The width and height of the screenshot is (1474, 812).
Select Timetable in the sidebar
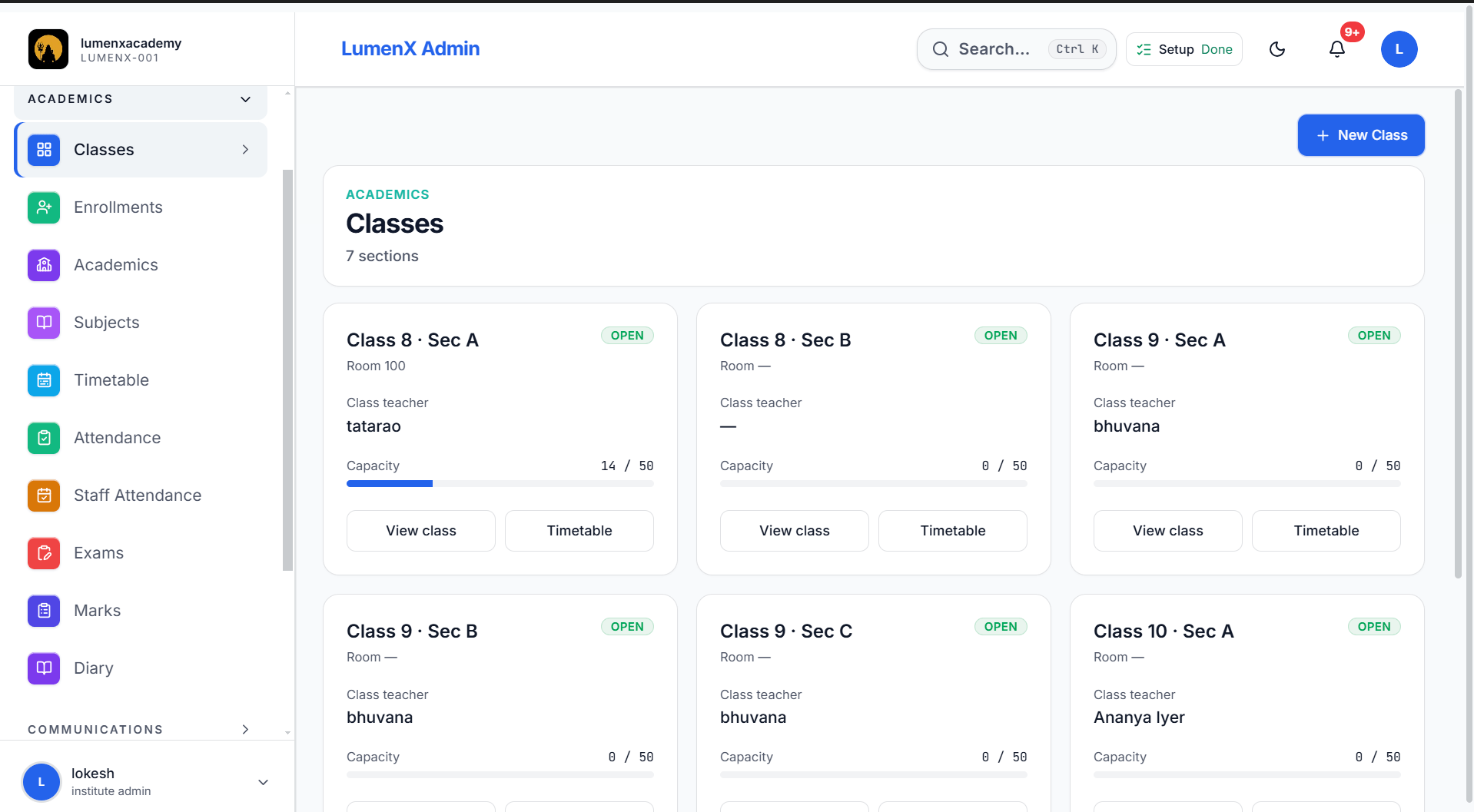pos(141,380)
